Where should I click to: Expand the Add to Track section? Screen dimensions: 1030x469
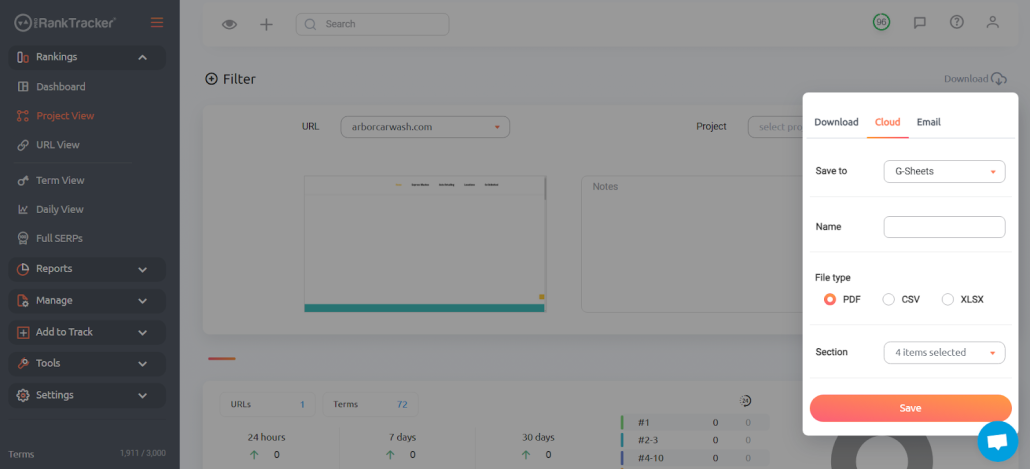tap(87, 332)
